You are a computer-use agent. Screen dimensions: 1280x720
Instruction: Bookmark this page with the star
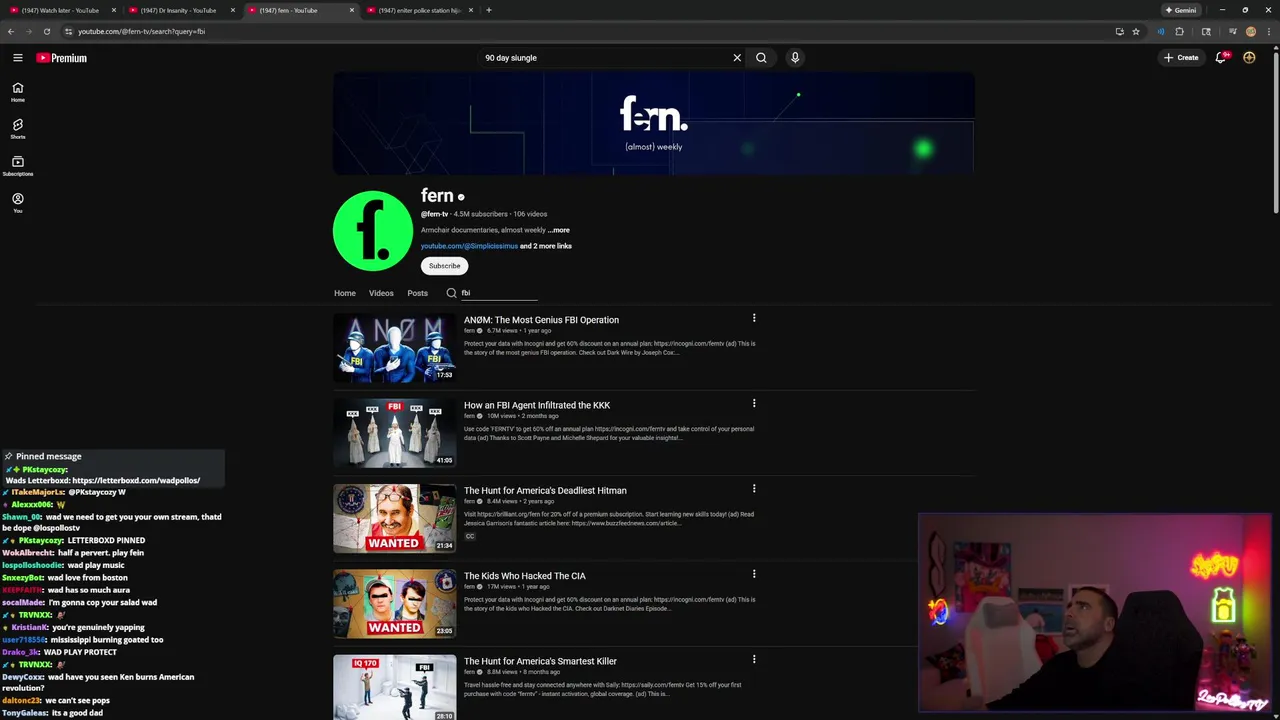[x=1136, y=31]
